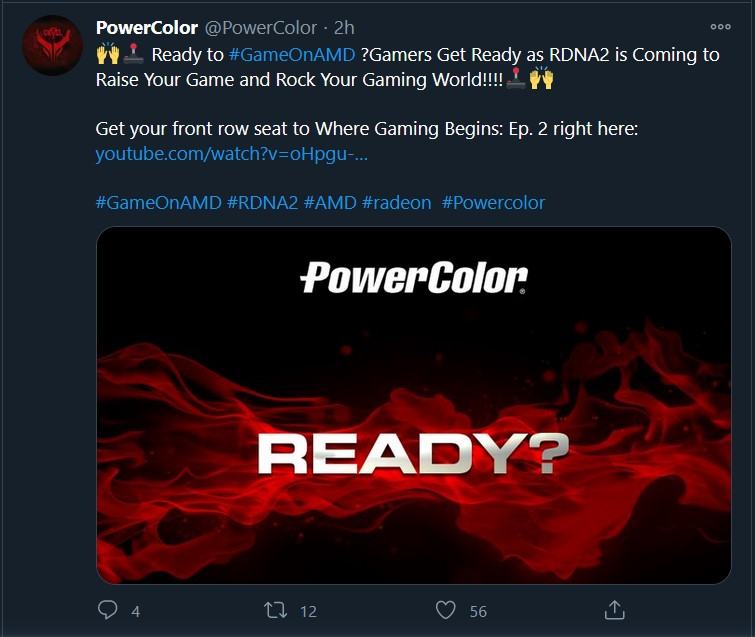This screenshot has height=637, width=755.
Task: Open the youtube.com/watch video link
Action: click(x=232, y=154)
